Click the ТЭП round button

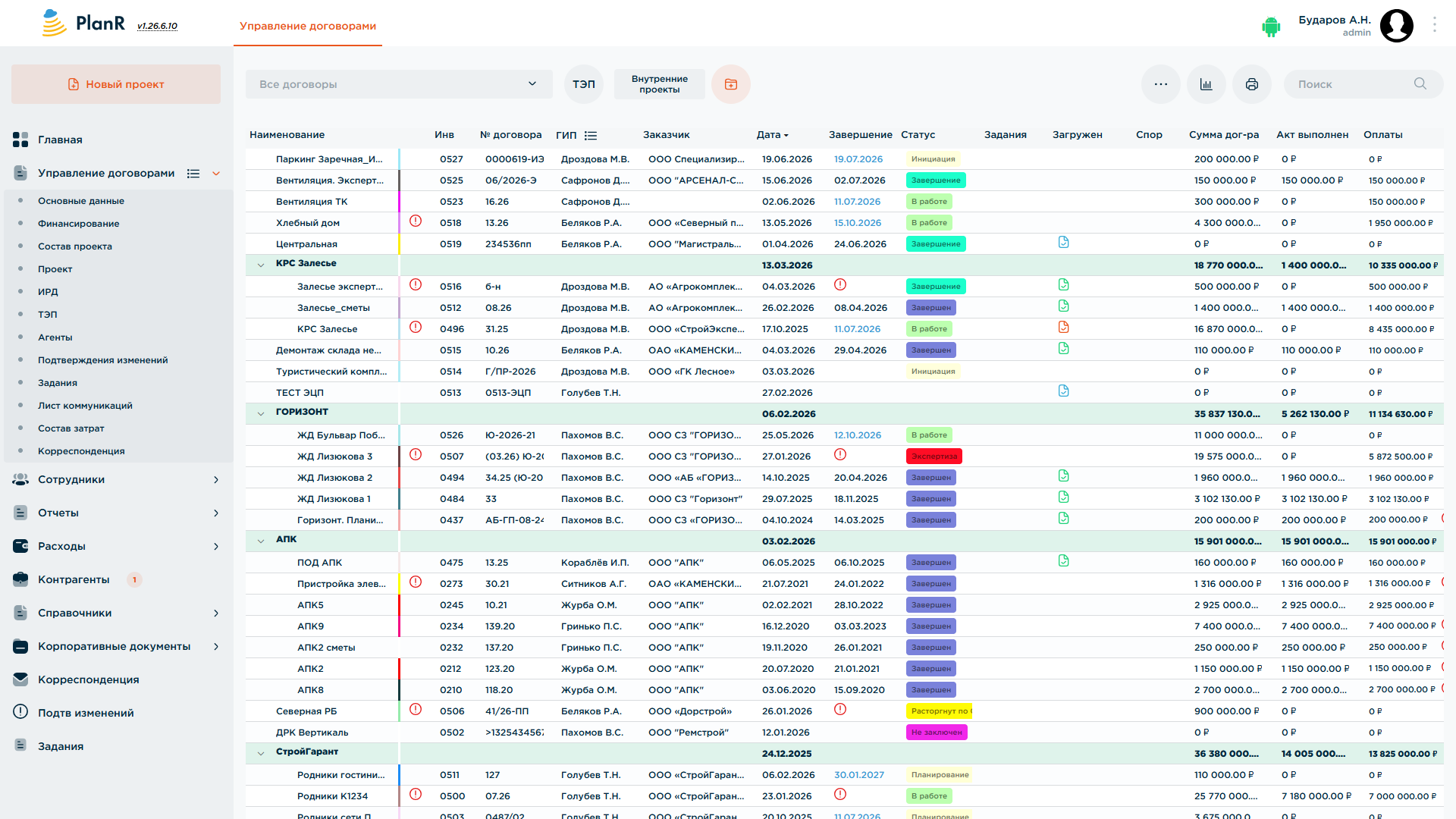pyautogui.click(x=584, y=84)
